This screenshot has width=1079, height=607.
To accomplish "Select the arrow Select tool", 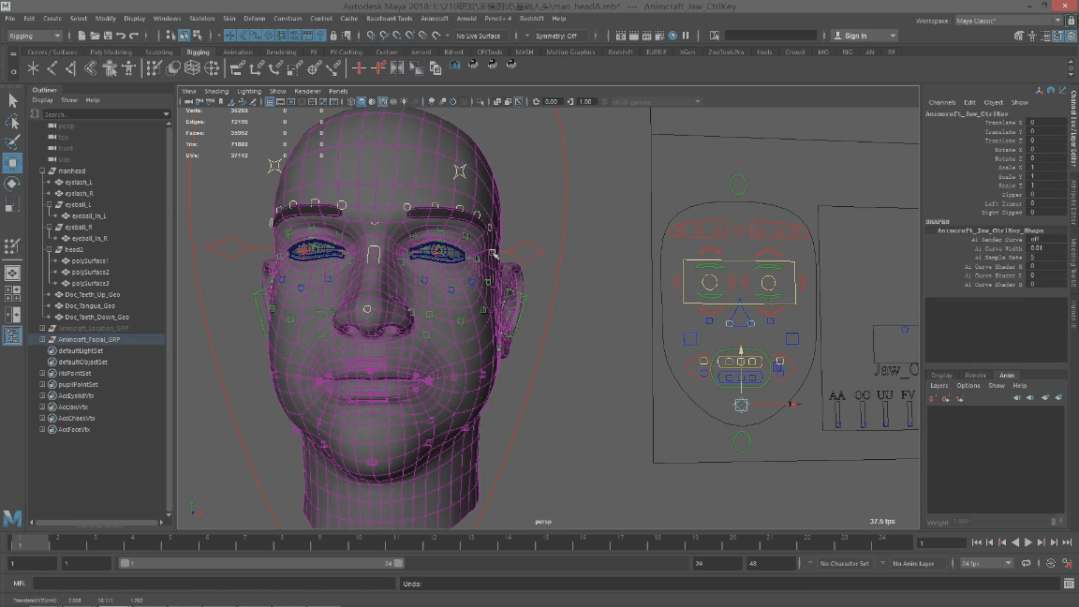I will point(13,101).
